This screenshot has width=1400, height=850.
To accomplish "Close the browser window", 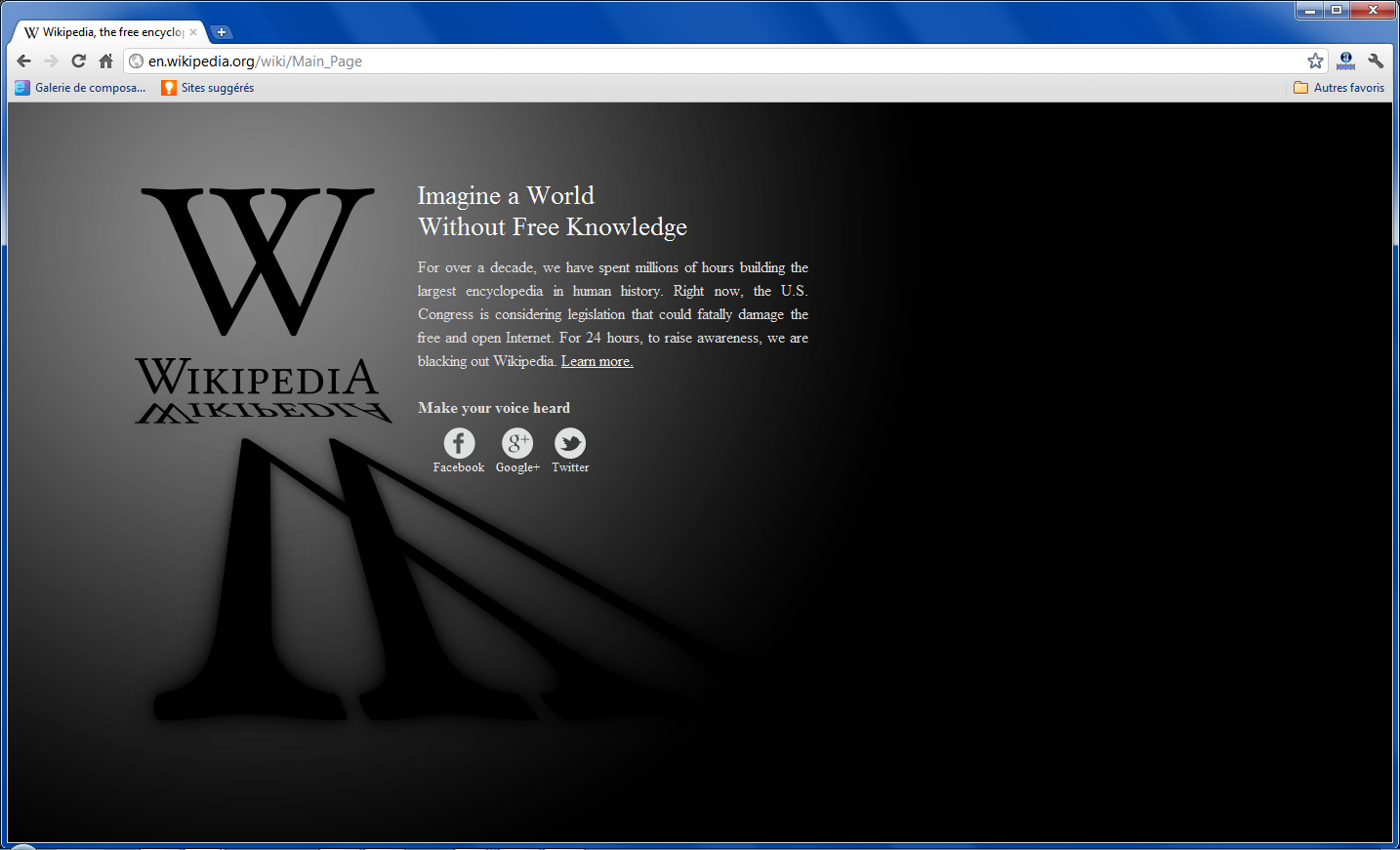I will point(1372,11).
